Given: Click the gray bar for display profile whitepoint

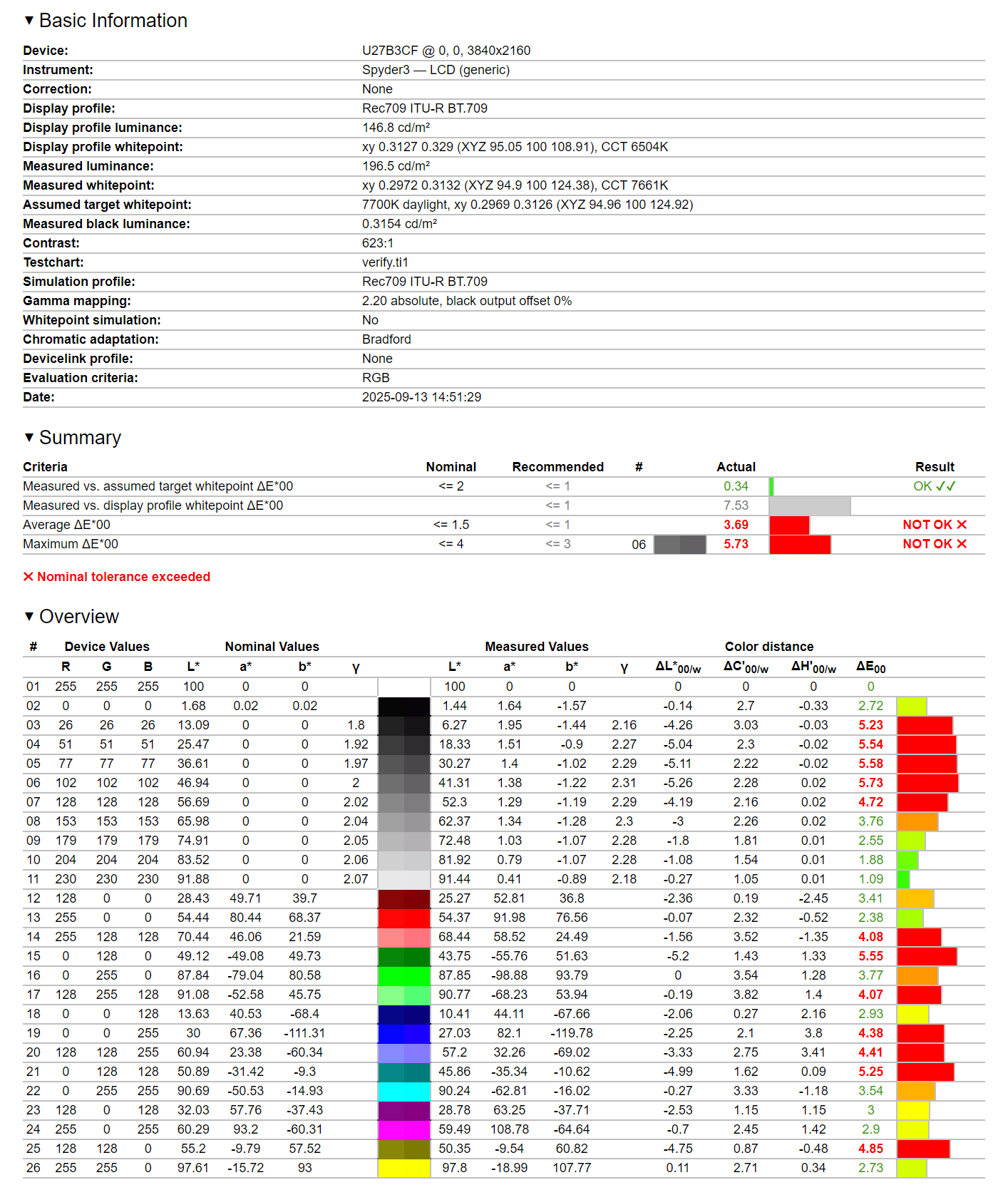Looking at the screenshot, I should pos(810,506).
